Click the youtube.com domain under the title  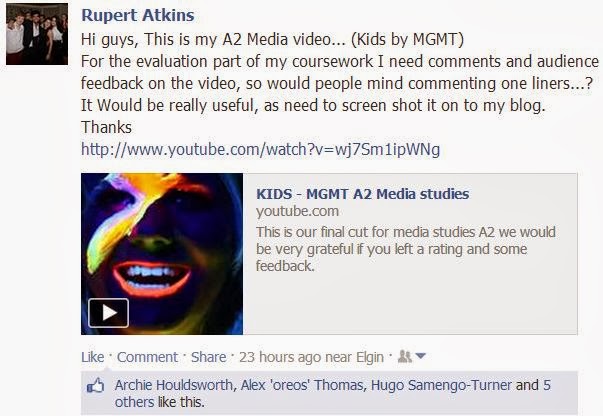point(297,211)
